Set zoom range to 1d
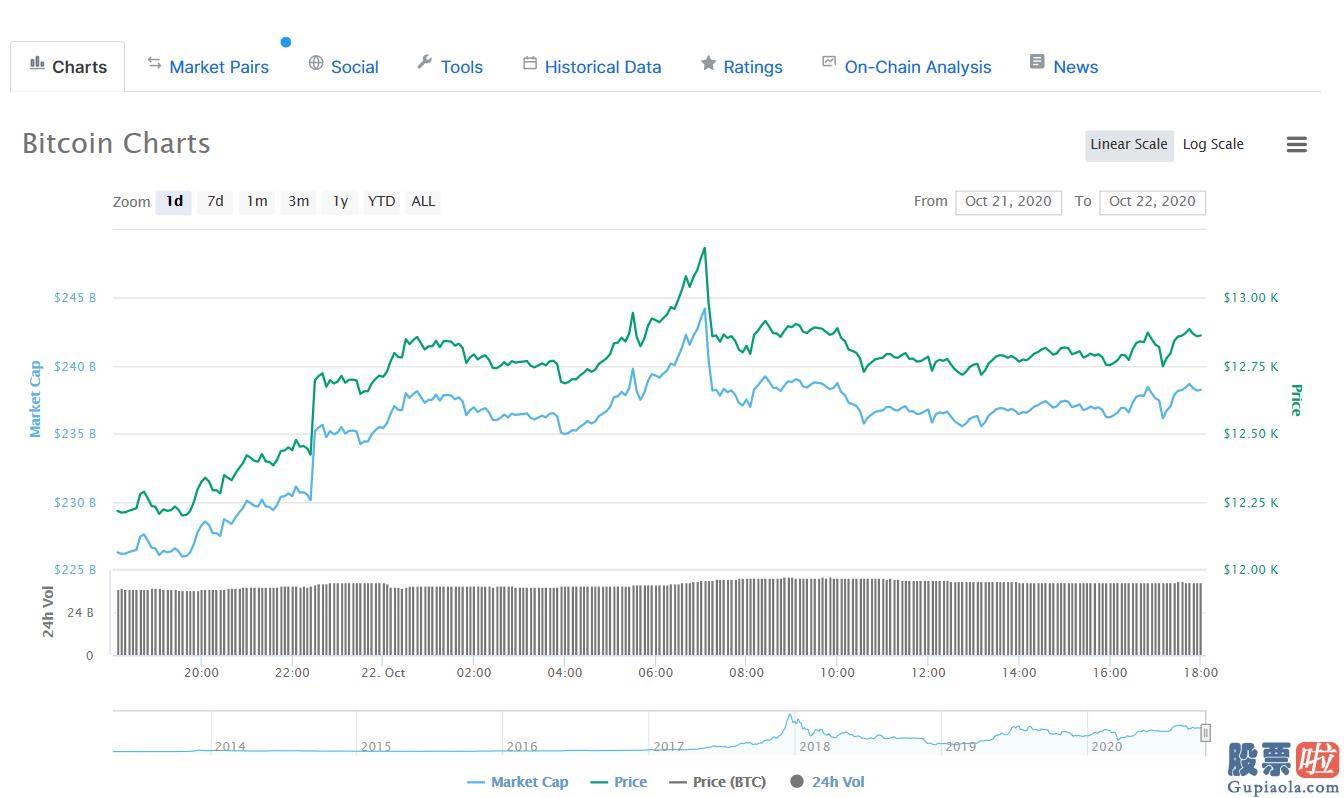 pos(174,201)
